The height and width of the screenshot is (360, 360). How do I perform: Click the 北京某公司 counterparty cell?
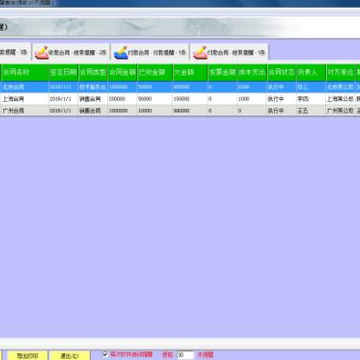coord(341,87)
